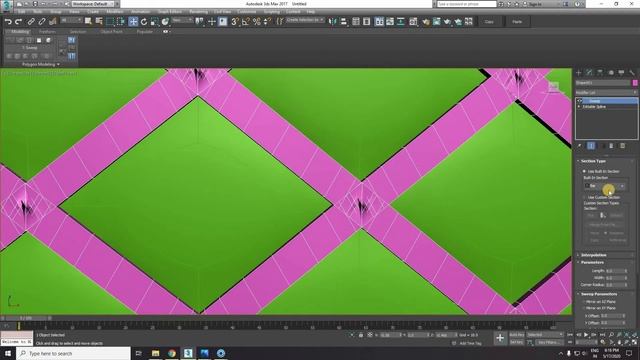Open the Modifiers menu
Viewport: 640px width, 360px height.
115,12
